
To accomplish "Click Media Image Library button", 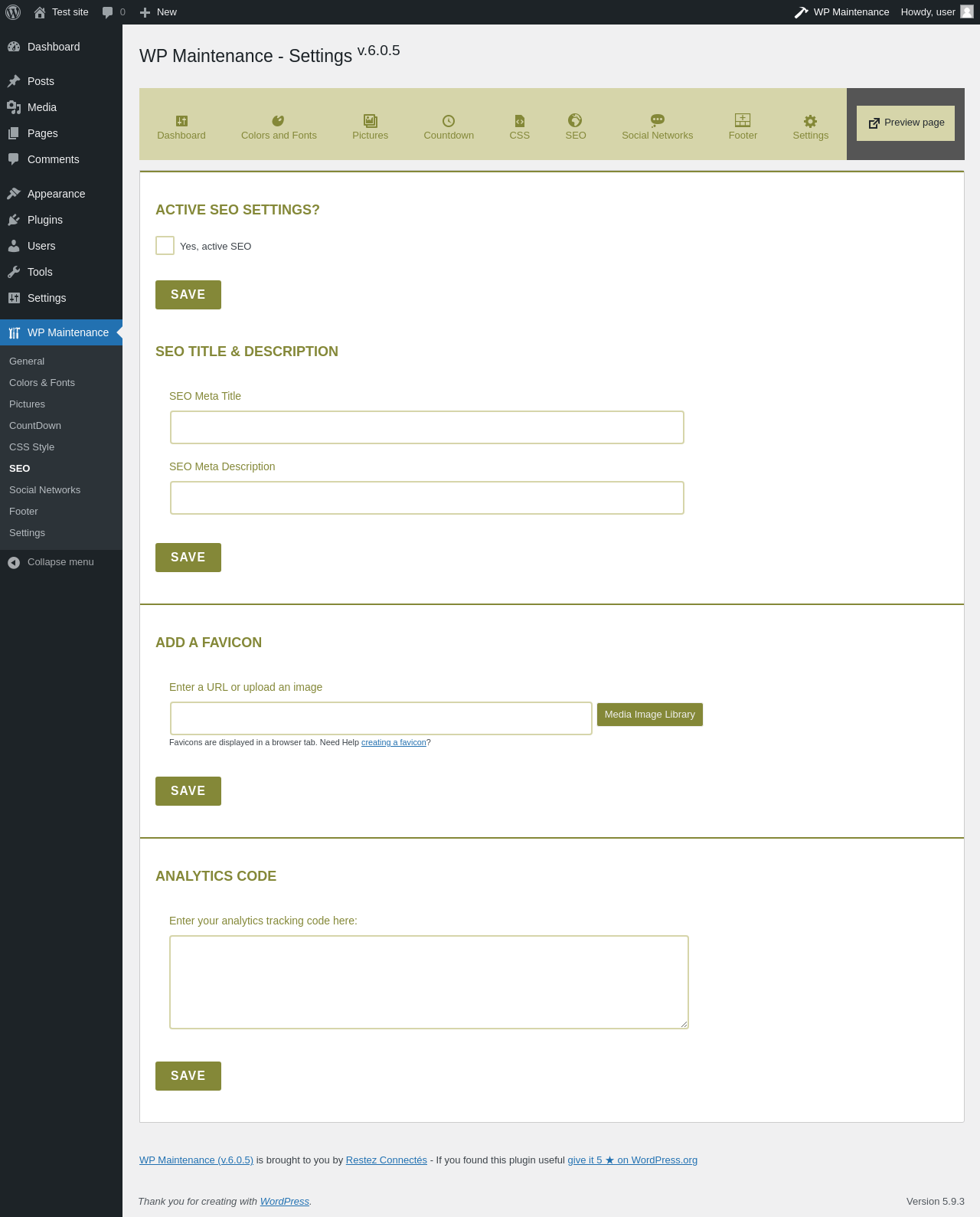I will pos(650,715).
